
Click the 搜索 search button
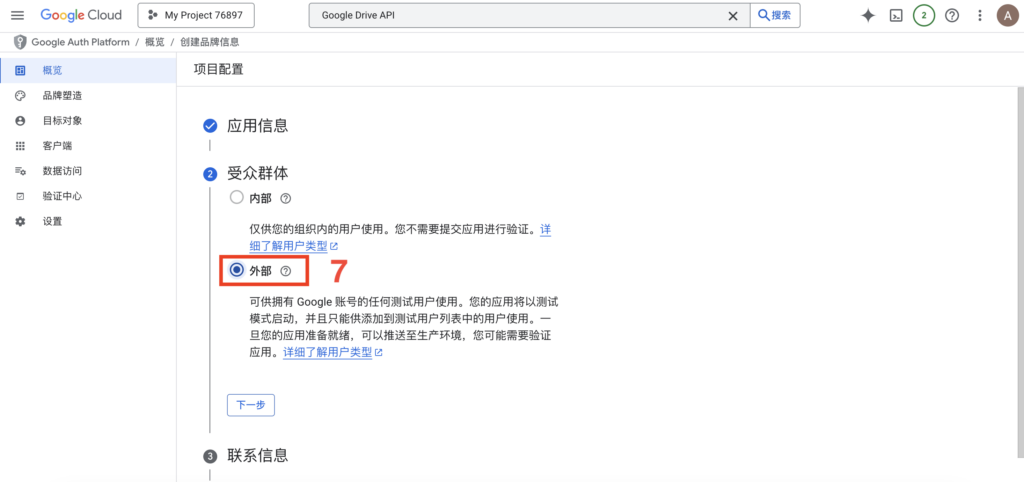(776, 16)
